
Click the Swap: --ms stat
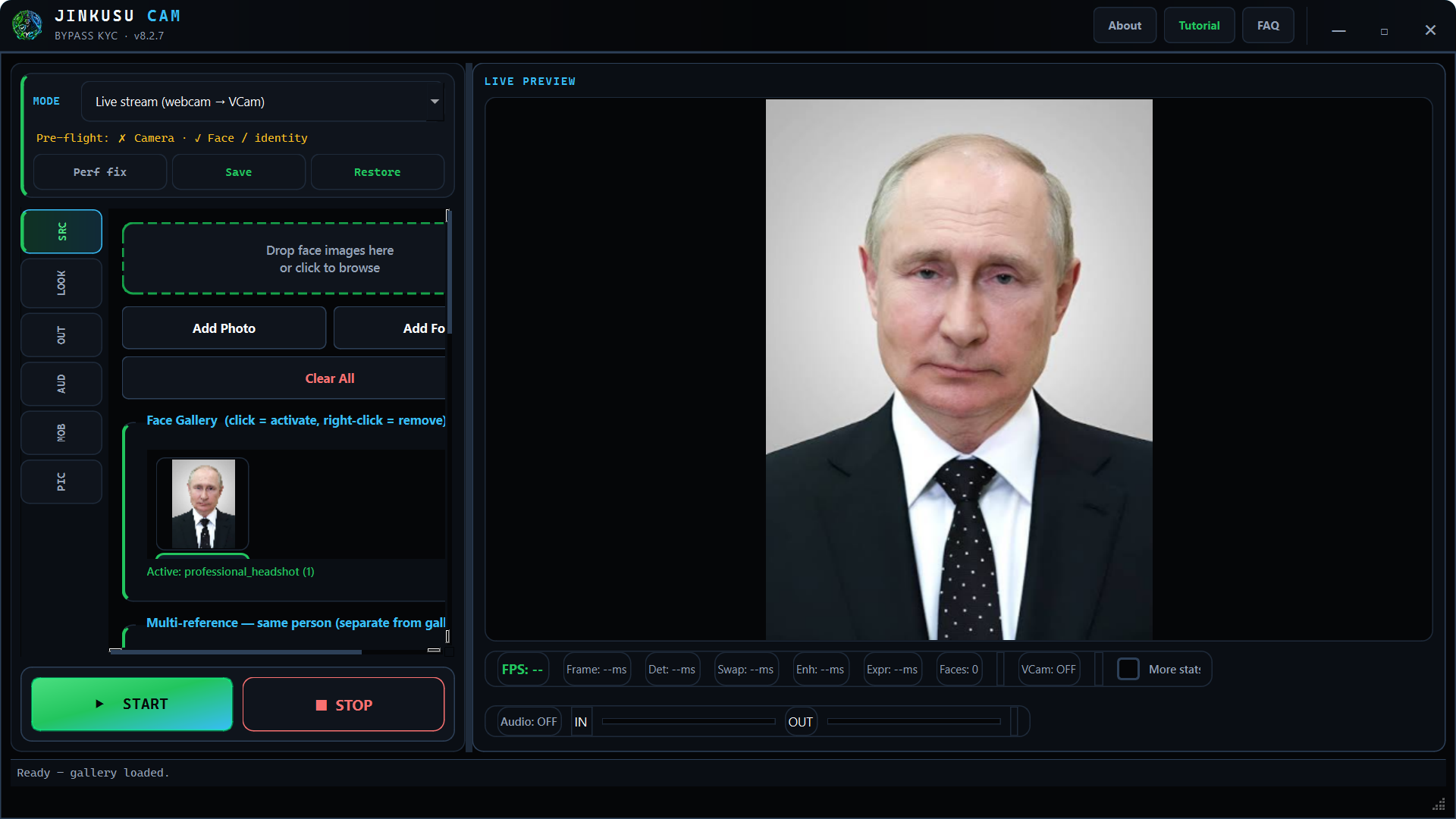pos(745,670)
